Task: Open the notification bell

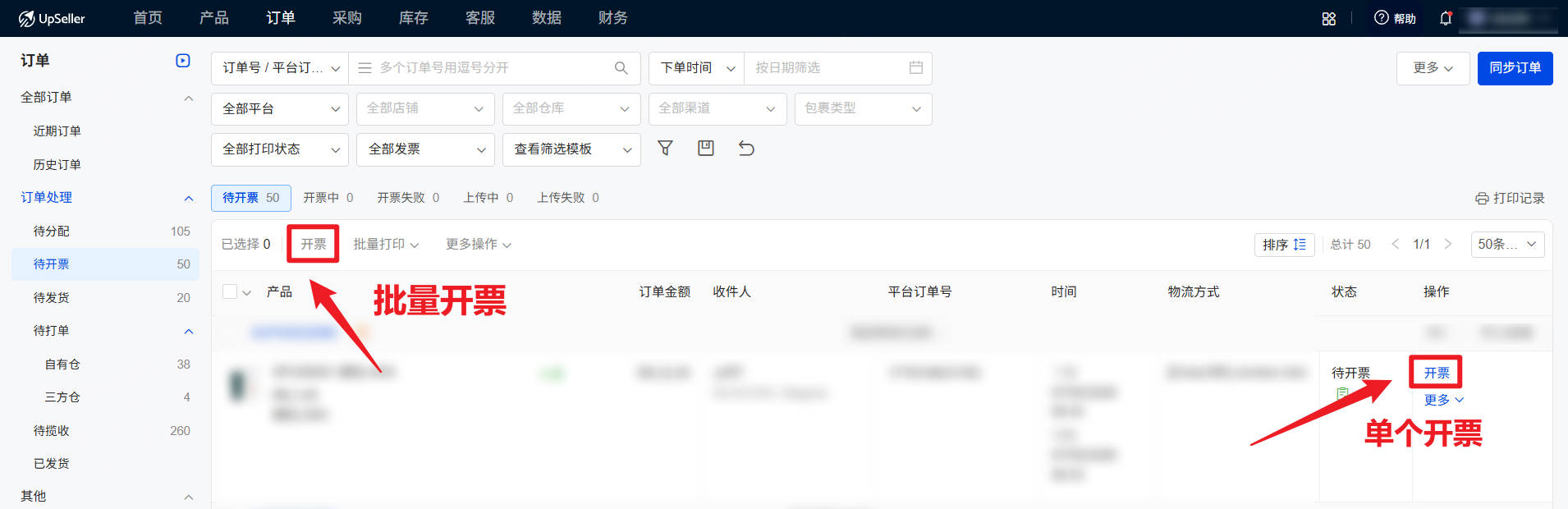Action: (x=1446, y=18)
